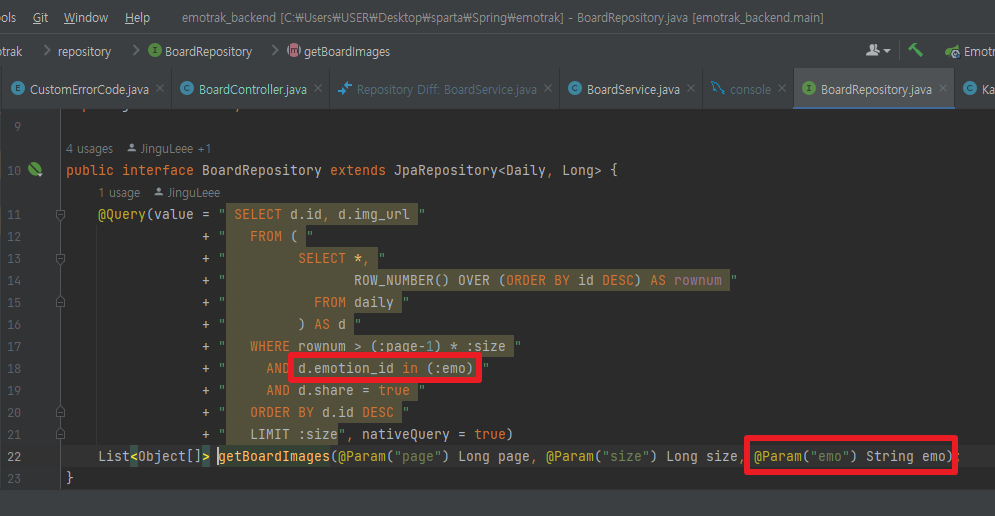Click the getBoardImages breadcrumb
The image size is (995, 516).
(347, 51)
